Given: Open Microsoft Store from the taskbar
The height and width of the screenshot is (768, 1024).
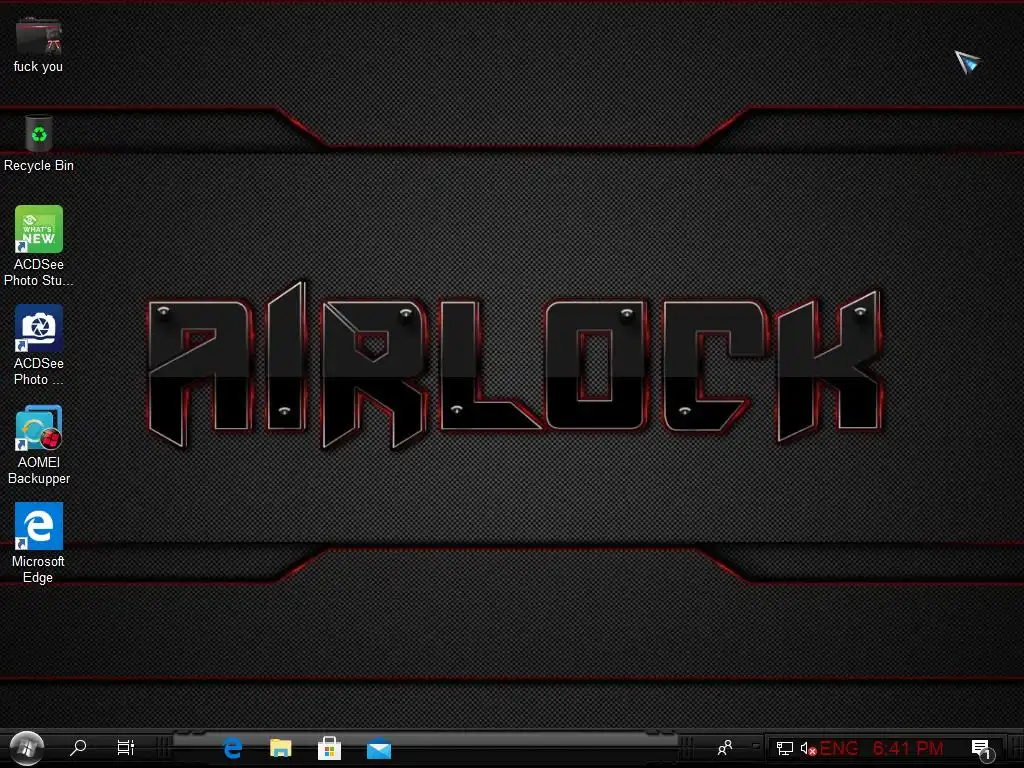Looking at the screenshot, I should pyautogui.click(x=329, y=748).
